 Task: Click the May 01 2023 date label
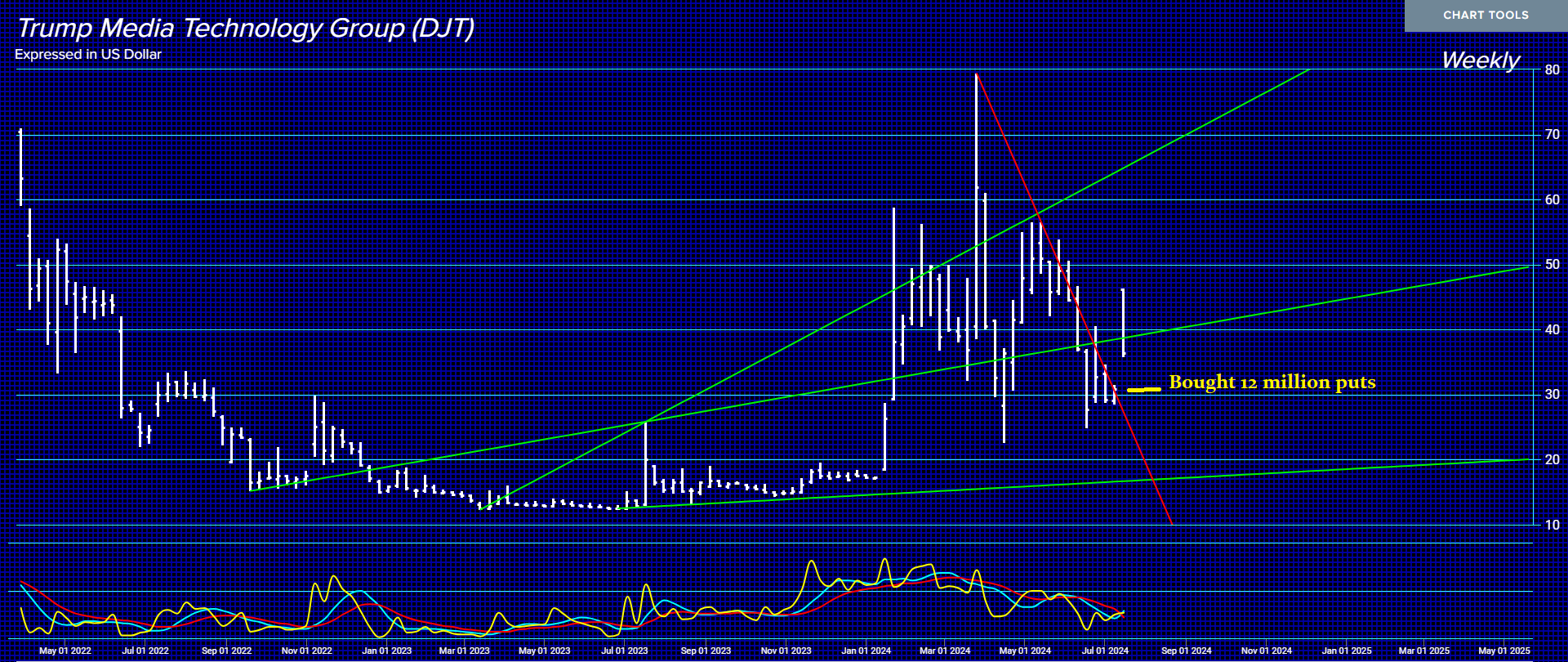[544, 651]
